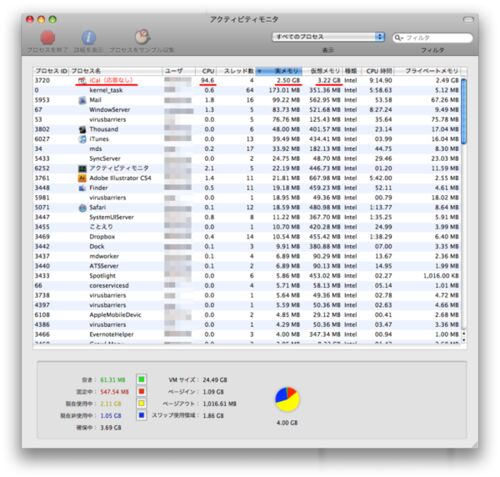Click the yellow Active memory color swatch
The width and height of the screenshot is (500, 477).
point(141,403)
